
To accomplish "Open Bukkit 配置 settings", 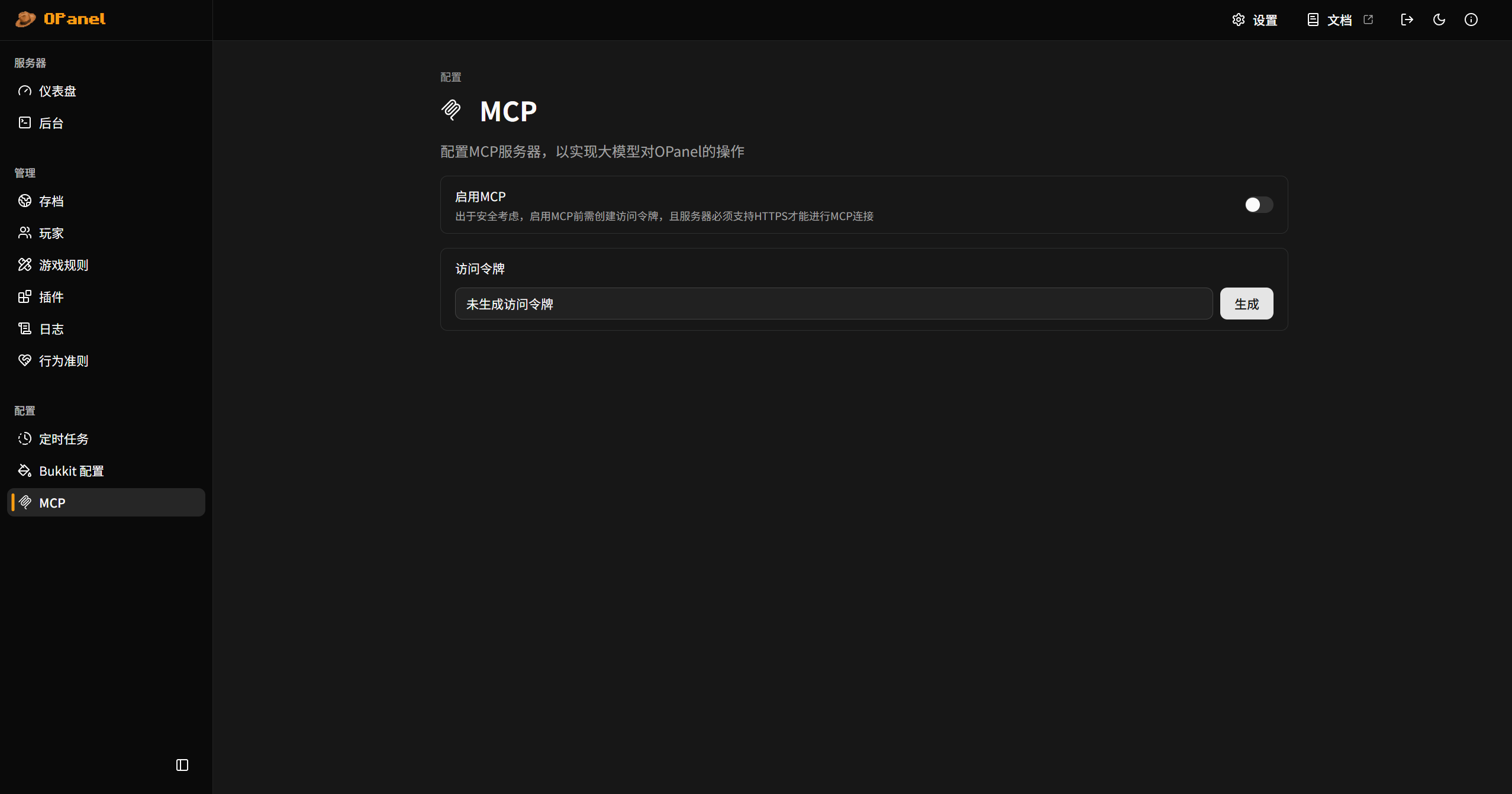I will 71,470.
